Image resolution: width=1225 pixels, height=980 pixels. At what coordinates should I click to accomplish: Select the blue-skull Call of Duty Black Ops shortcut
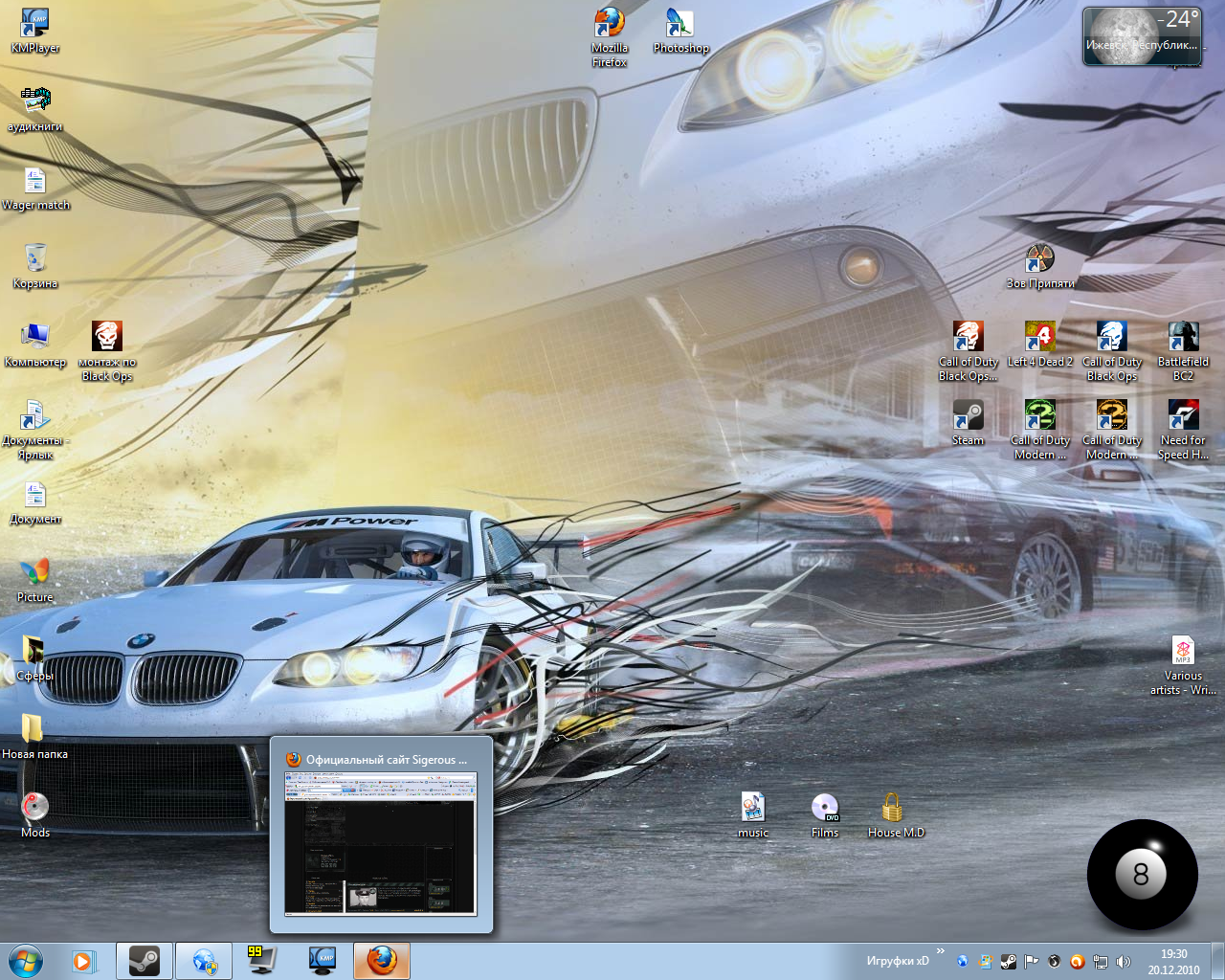pyautogui.click(x=1112, y=350)
